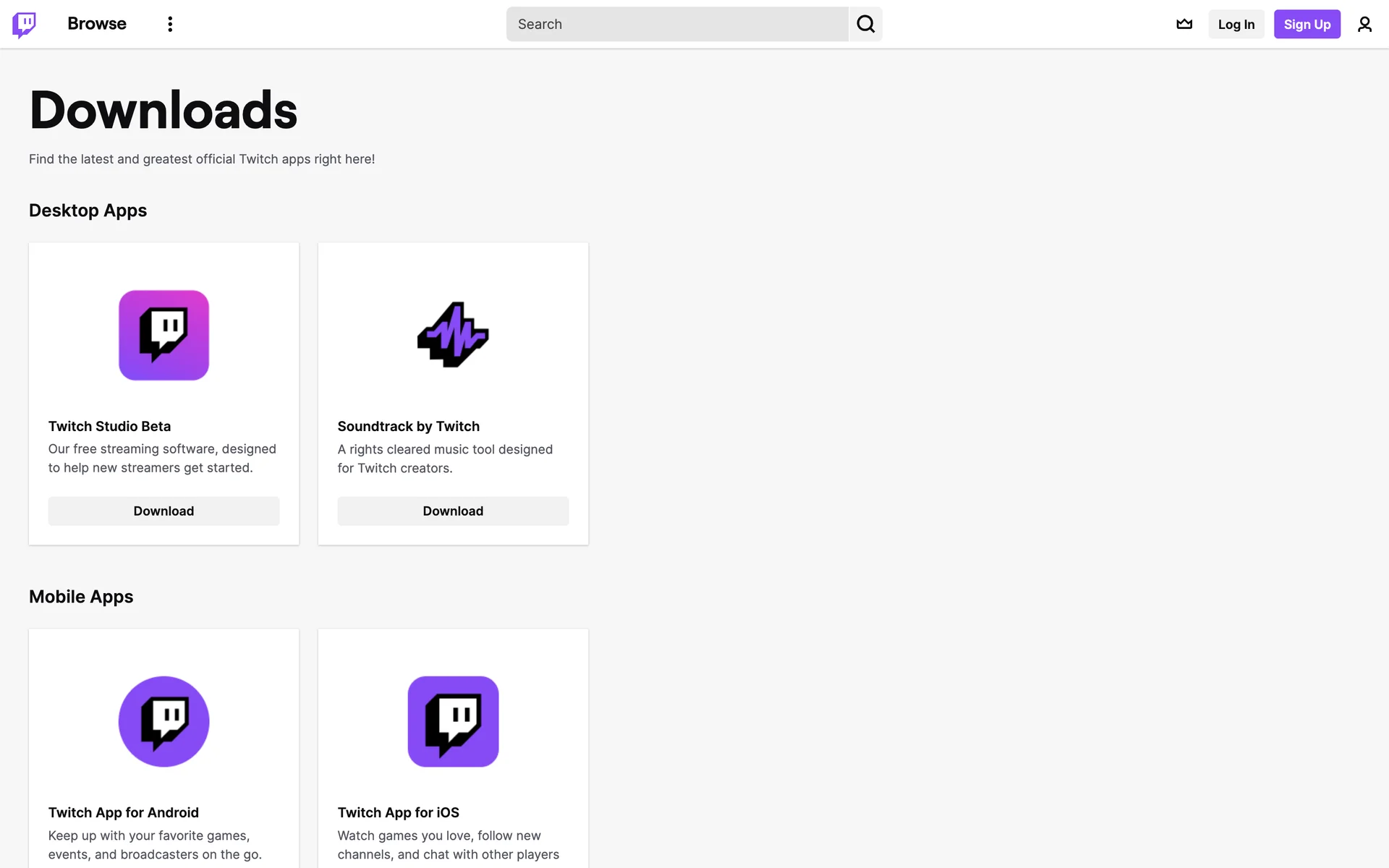Click the Twitch App for Android icon
The height and width of the screenshot is (868, 1389).
[x=163, y=721]
